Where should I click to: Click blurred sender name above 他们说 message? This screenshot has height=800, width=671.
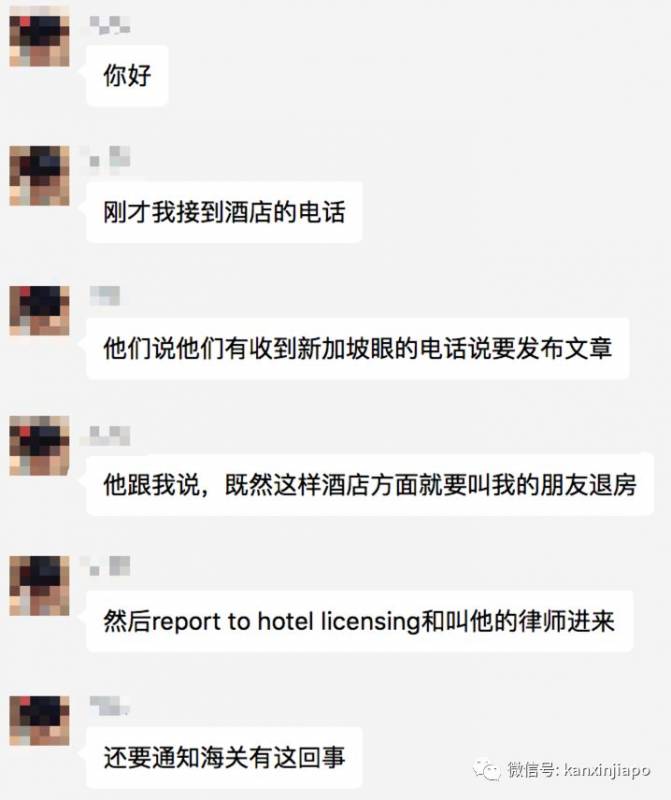click(x=105, y=295)
